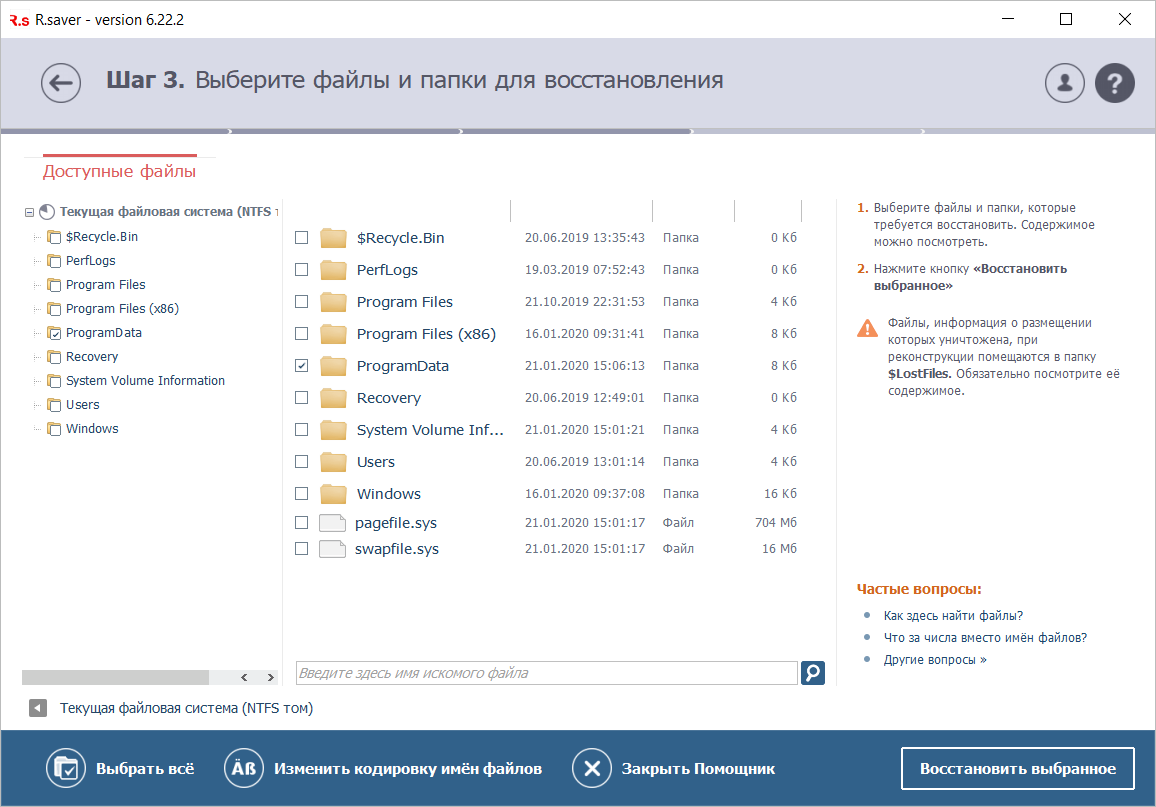Expand Users node in tree
Viewport: 1156px width, 807px height.
[x=37, y=405]
